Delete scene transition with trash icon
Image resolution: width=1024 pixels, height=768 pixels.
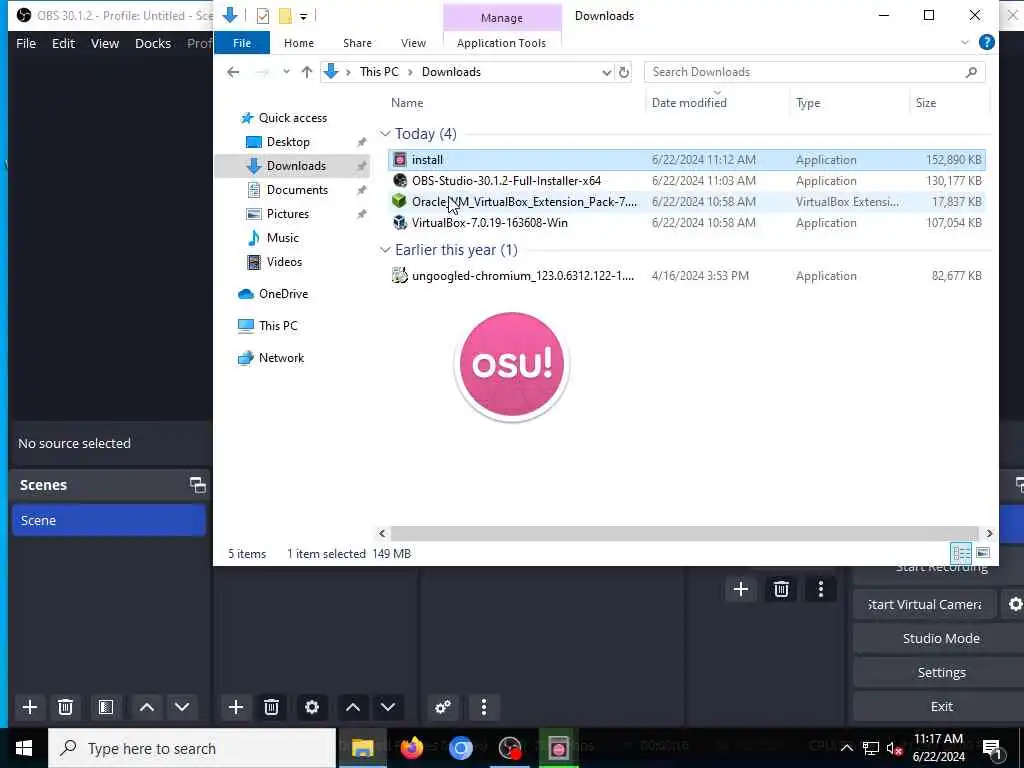(x=781, y=589)
